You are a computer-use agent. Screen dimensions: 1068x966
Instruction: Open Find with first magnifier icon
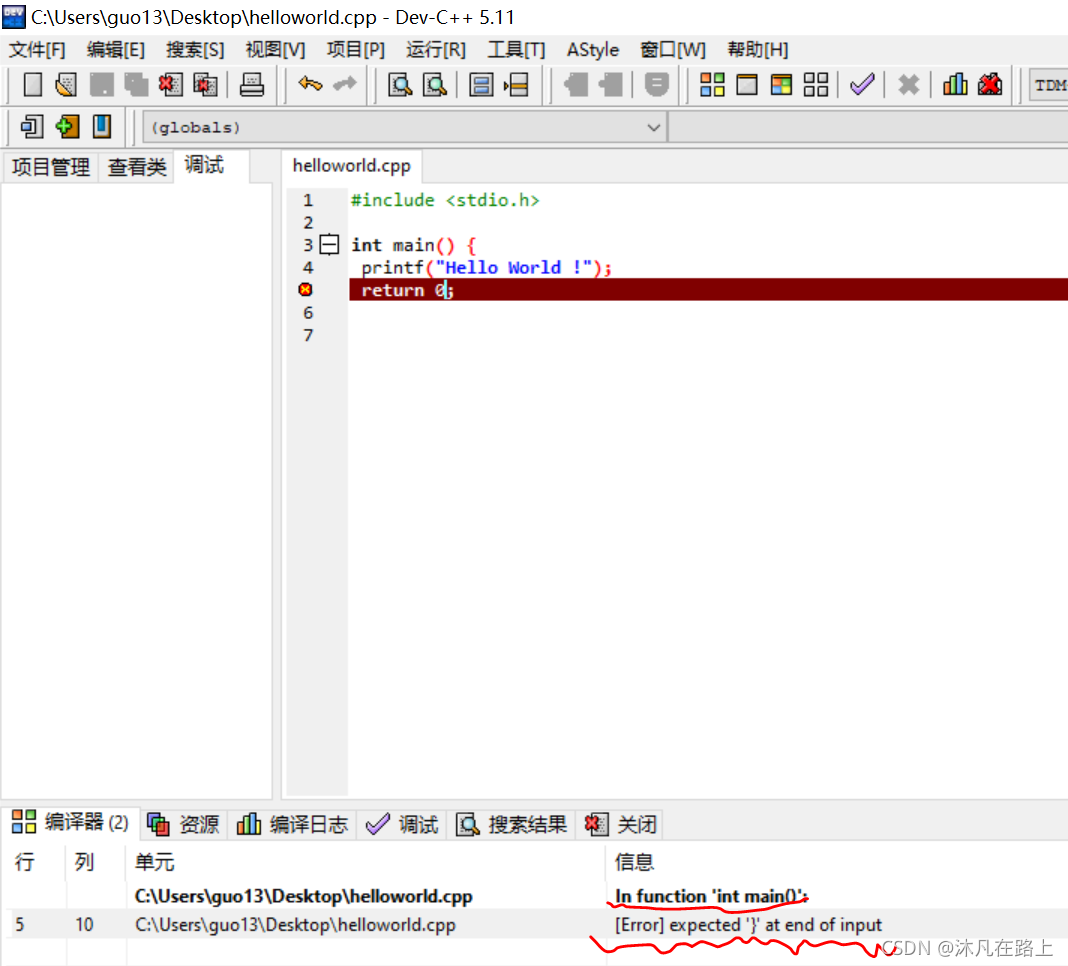click(x=400, y=84)
